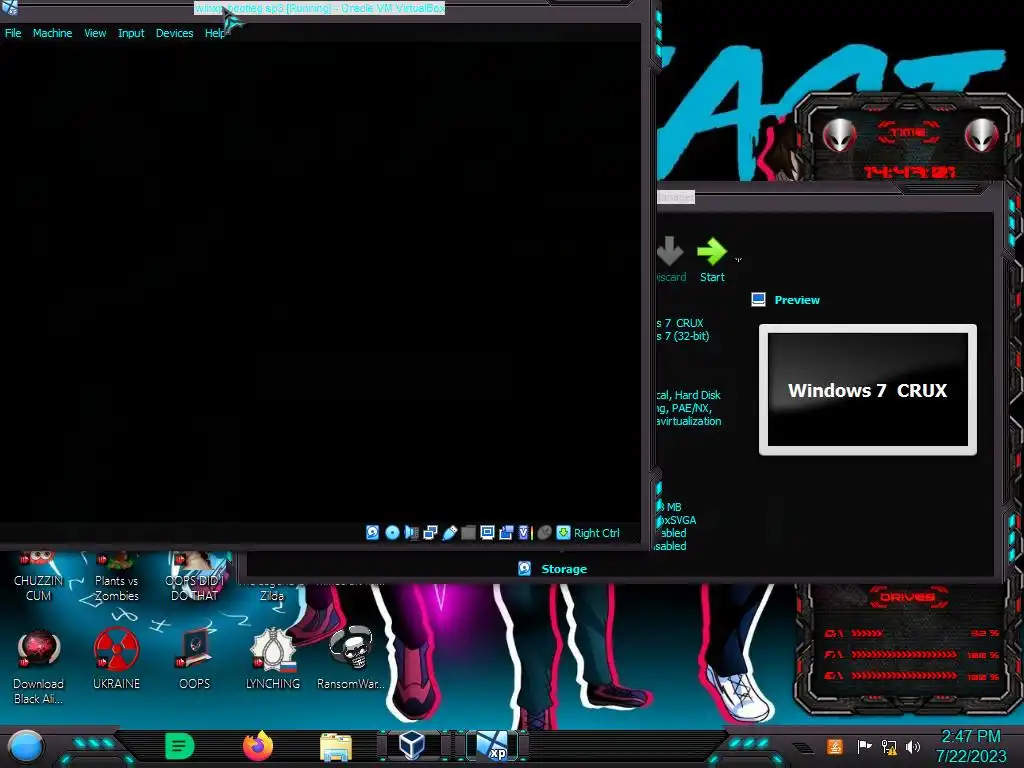Screen dimensions: 1024x768
Task: Open the RansomWar desktop shortcut
Action: (351, 660)
